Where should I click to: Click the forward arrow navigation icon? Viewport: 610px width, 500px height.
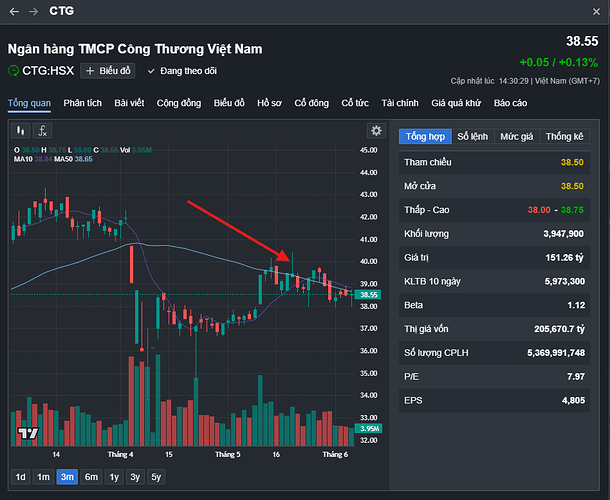tap(34, 11)
